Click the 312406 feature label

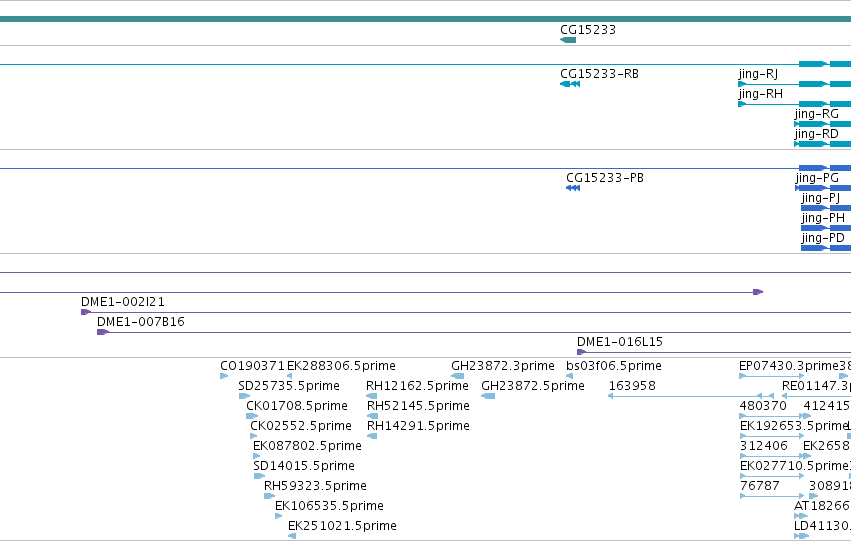pos(764,446)
